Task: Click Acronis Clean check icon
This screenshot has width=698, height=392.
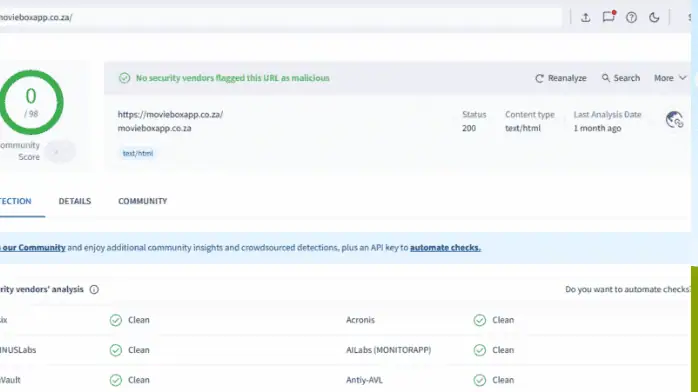Action: (480, 320)
